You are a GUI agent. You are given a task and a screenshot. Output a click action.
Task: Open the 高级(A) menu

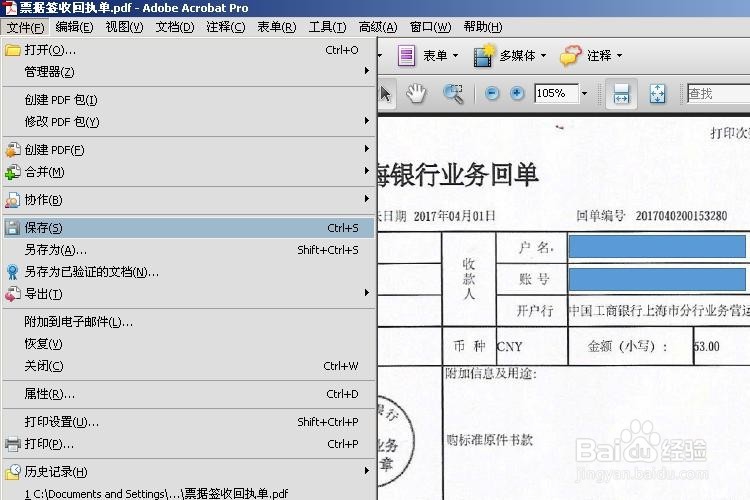pos(378,27)
